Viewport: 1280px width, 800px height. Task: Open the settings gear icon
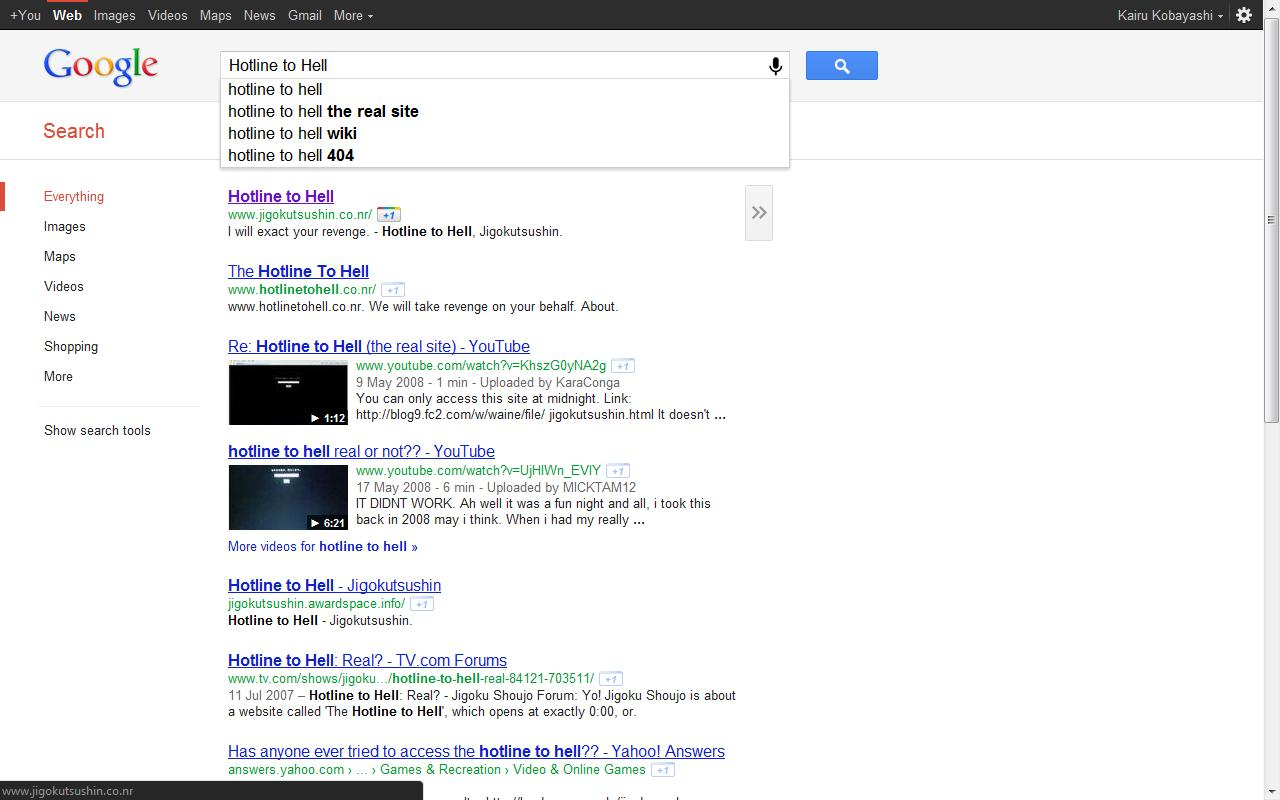[1244, 15]
